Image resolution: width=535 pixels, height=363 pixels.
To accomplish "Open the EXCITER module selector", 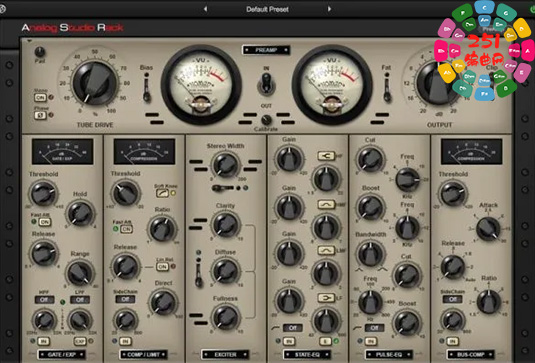I will 225,355.
